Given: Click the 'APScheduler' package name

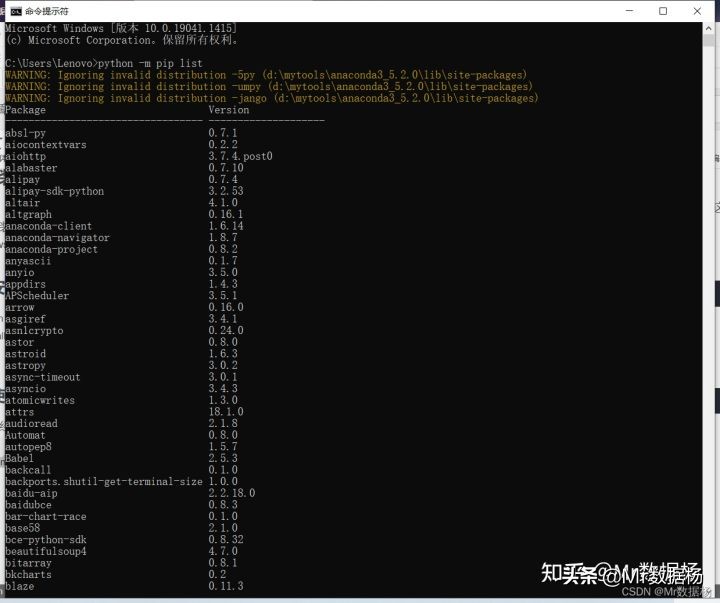Looking at the screenshot, I should pyautogui.click(x=37, y=296).
